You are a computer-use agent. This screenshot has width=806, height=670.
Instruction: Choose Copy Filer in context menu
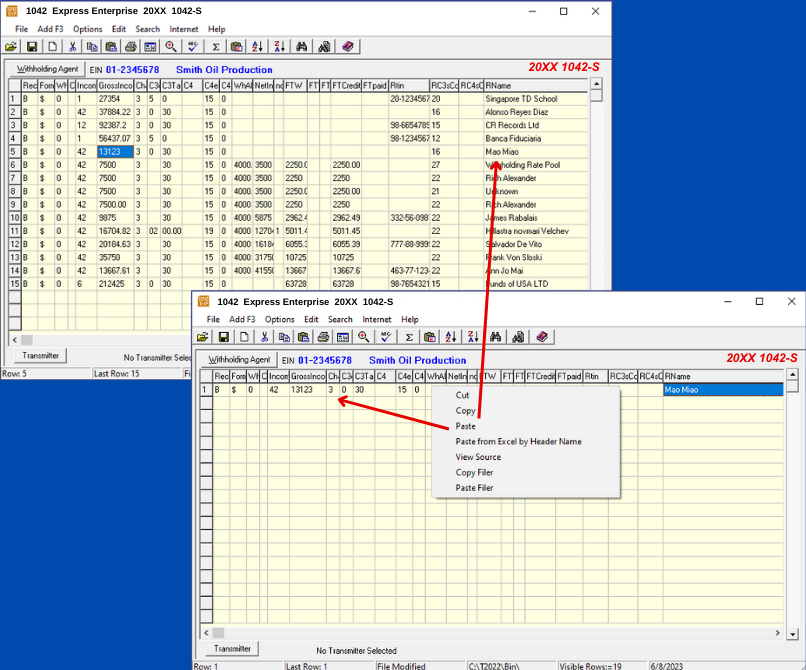click(474, 472)
